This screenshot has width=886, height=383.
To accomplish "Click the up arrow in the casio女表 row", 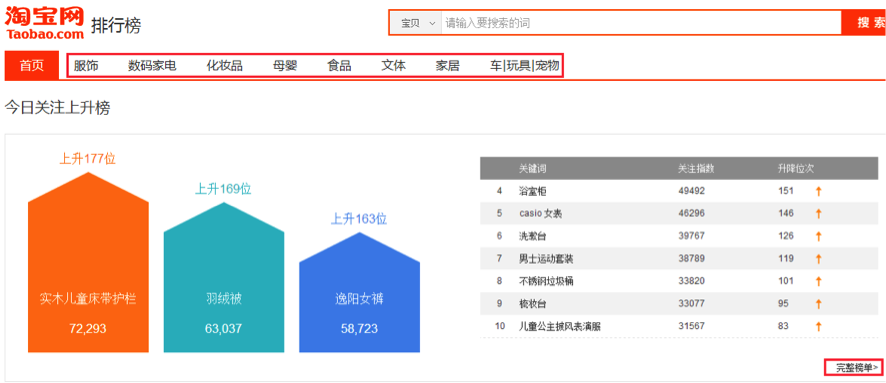I will point(818,214).
